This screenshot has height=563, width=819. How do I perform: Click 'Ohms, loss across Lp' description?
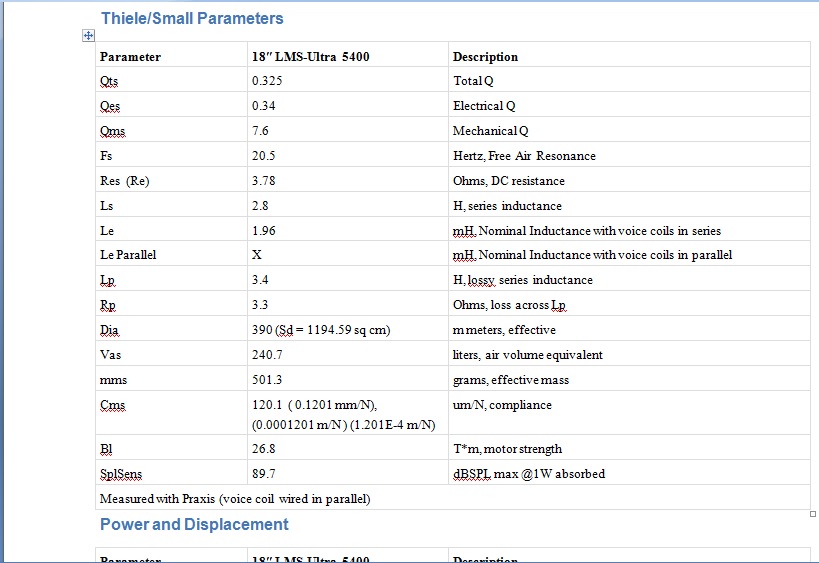click(509, 306)
